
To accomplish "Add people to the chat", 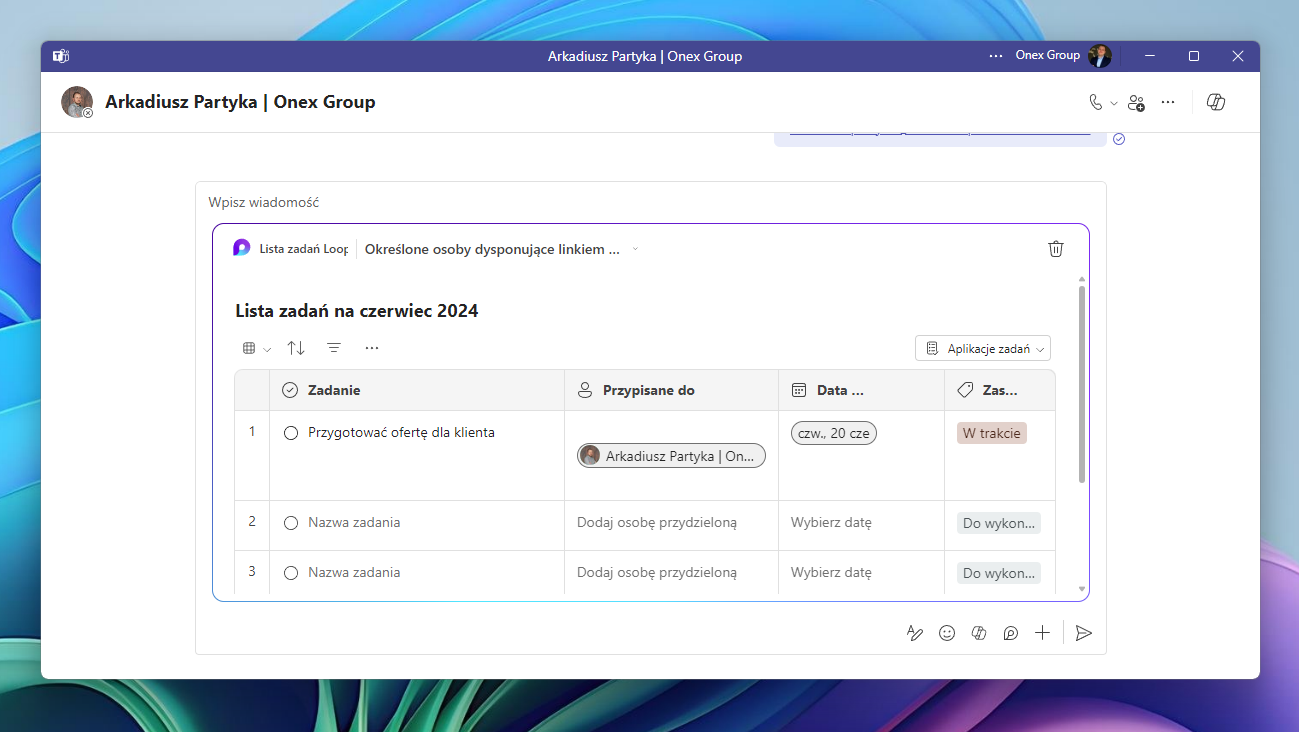I will [x=1136, y=102].
